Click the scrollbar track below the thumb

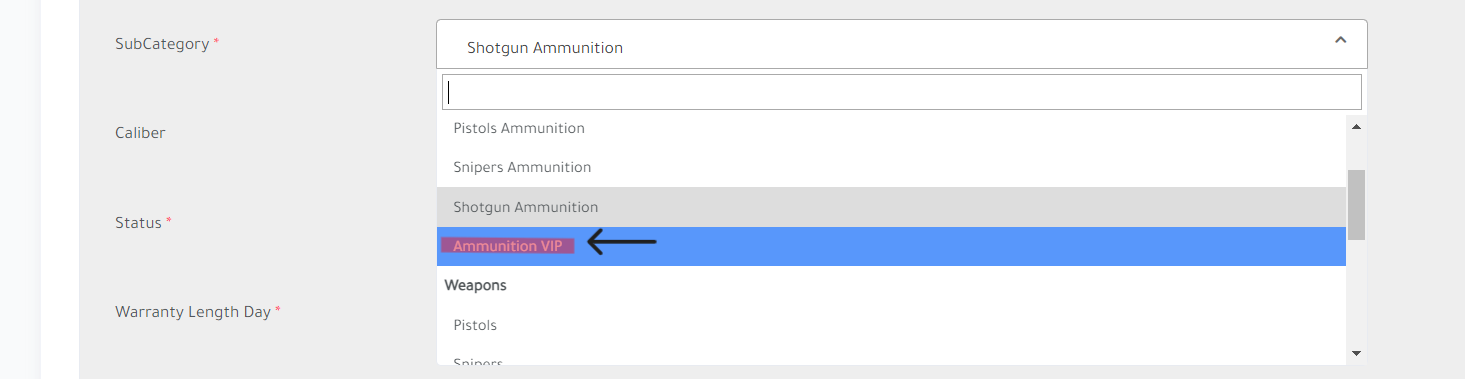point(1356,292)
